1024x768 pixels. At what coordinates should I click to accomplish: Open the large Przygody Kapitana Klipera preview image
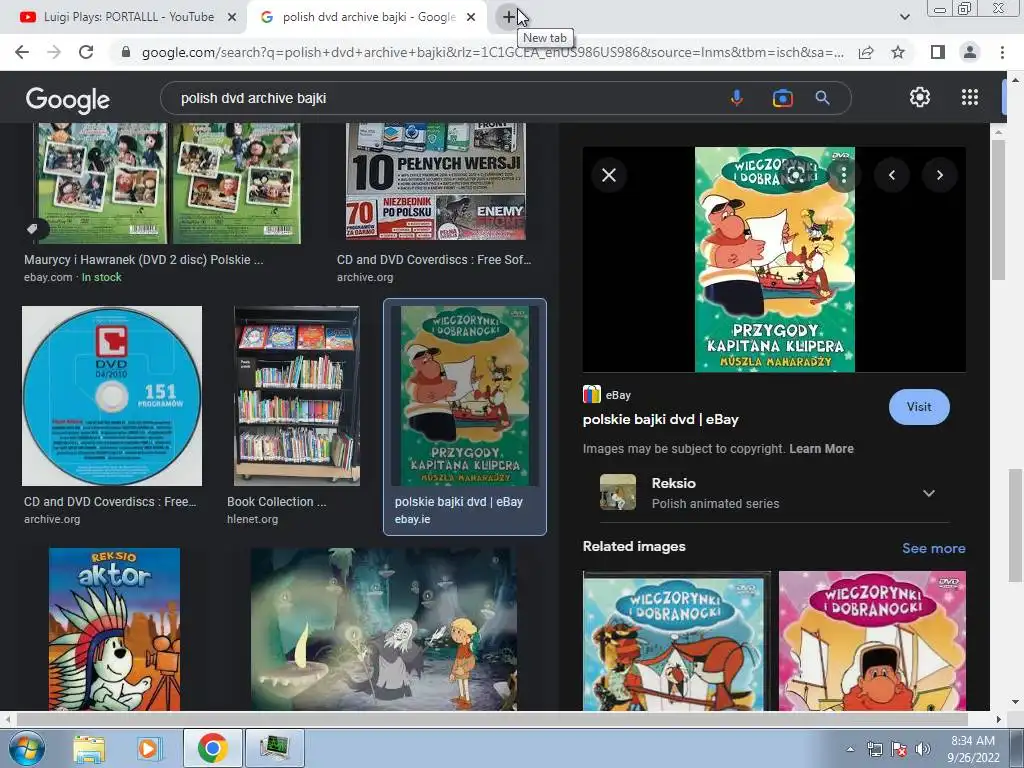(775, 259)
